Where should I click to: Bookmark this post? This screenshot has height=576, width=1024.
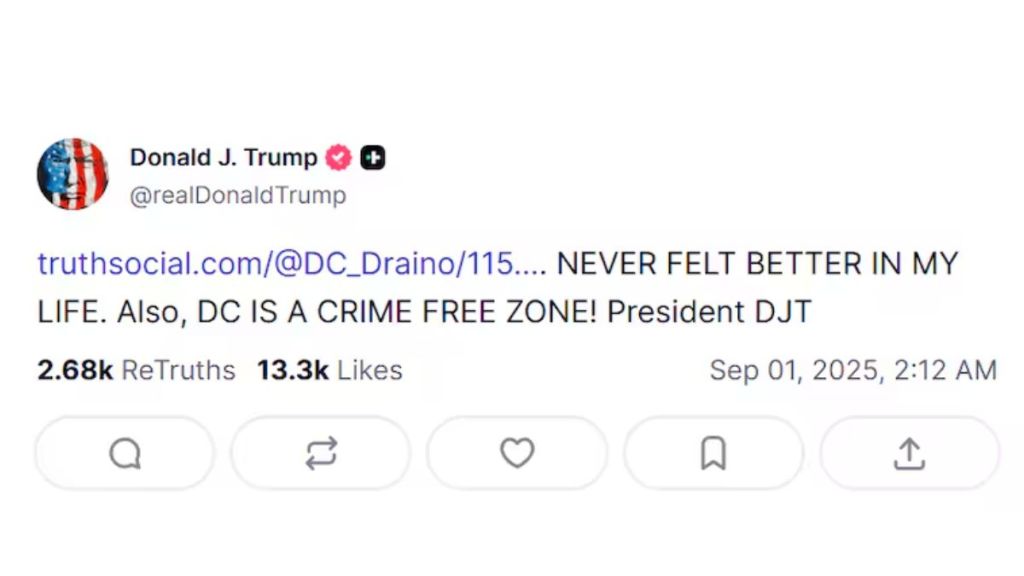click(713, 453)
